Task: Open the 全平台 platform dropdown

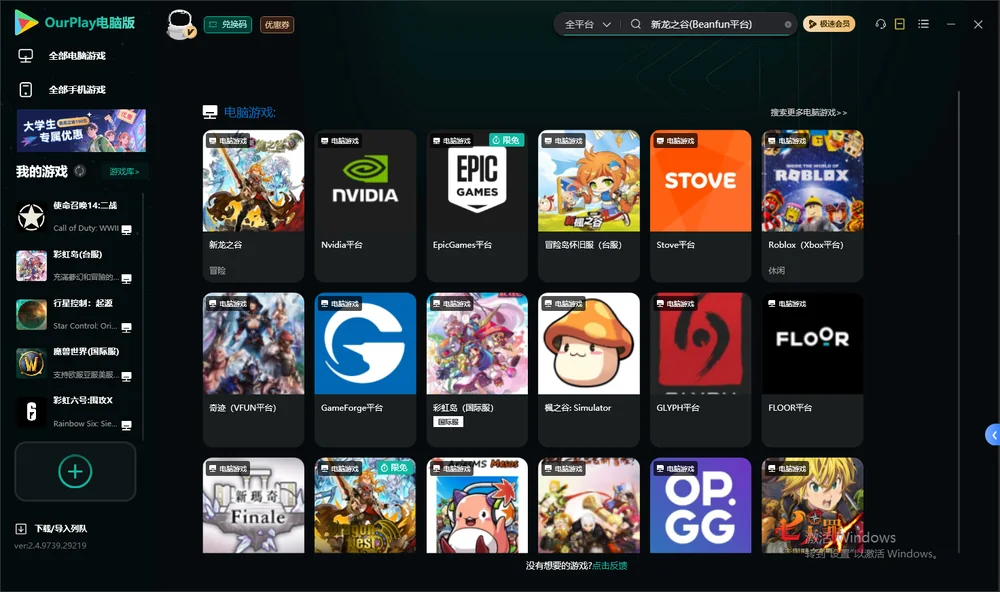Action: click(x=587, y=24)
